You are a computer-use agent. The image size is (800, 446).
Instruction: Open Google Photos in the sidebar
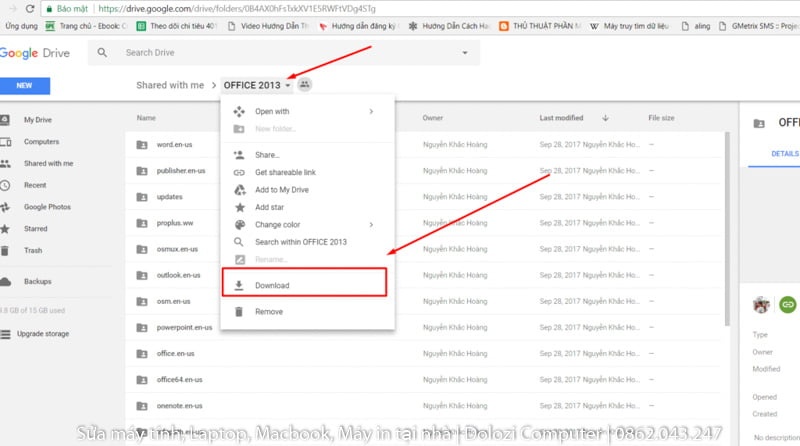(47, 207)
